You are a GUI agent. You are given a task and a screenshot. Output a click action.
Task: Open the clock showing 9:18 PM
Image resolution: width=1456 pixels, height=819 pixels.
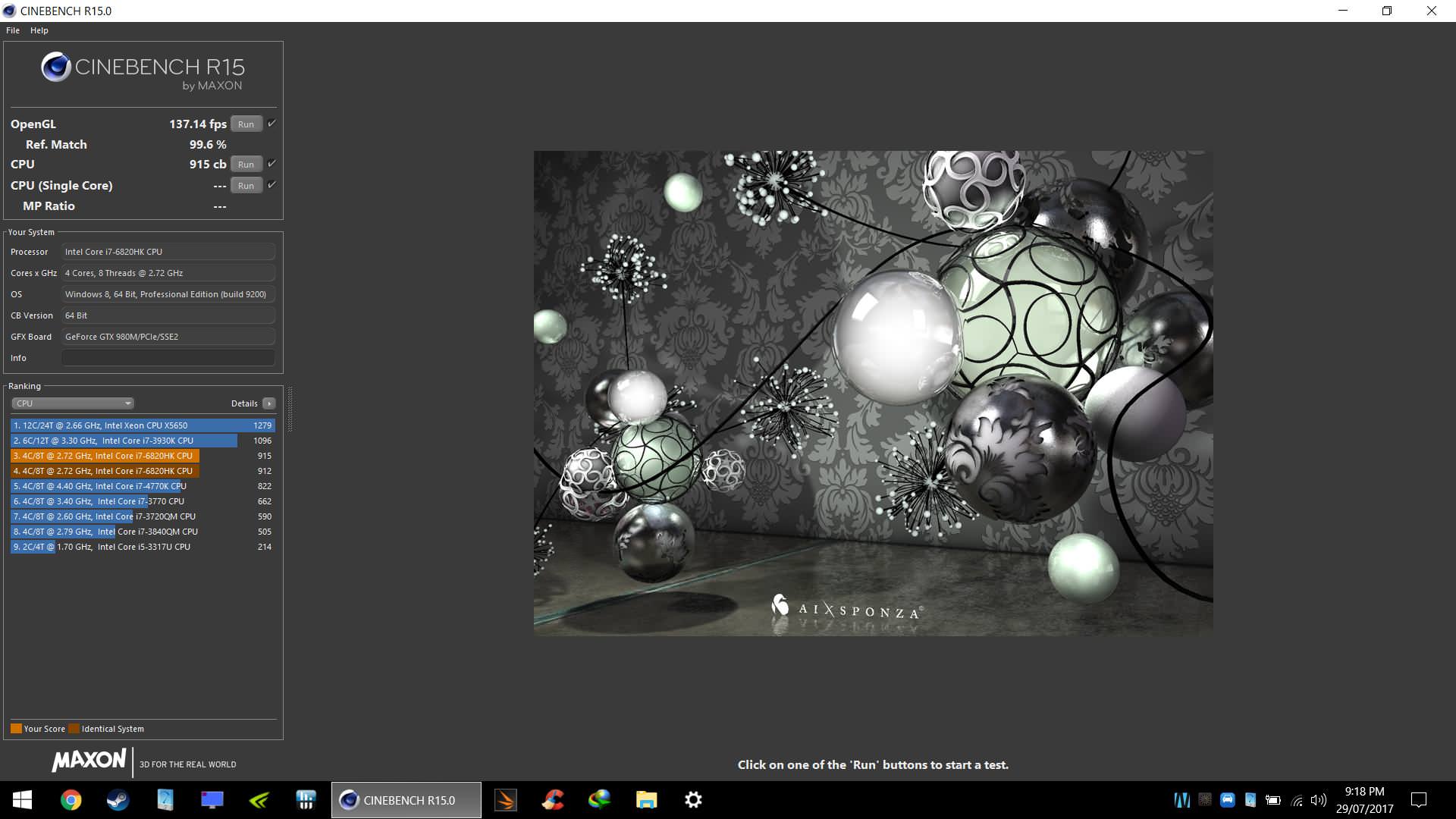(1364, 800)
